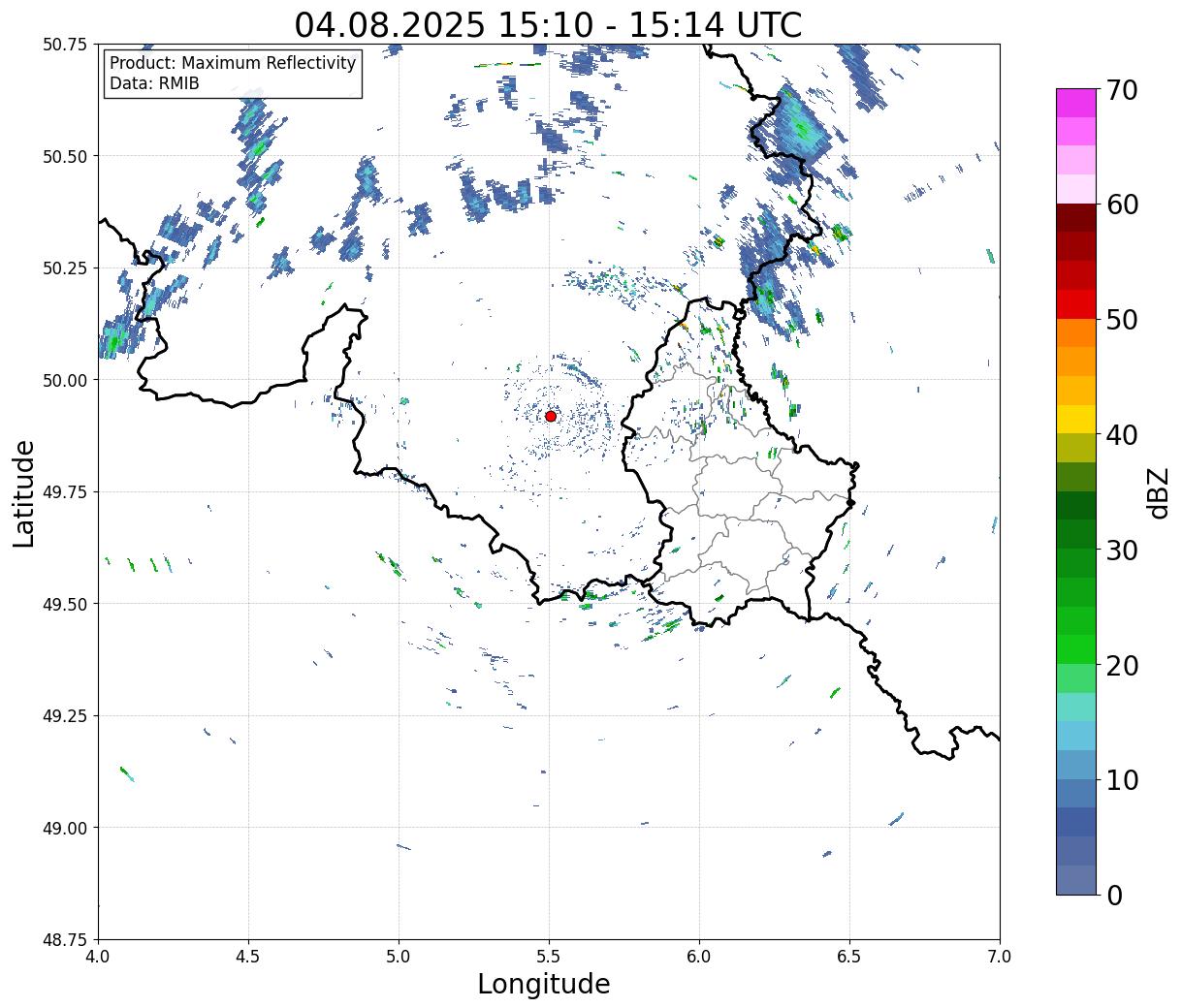The width and height of the screenshot is (1182, 1008).
Task: Click the longitude tick label 5.5
Action: click(549, 956)
